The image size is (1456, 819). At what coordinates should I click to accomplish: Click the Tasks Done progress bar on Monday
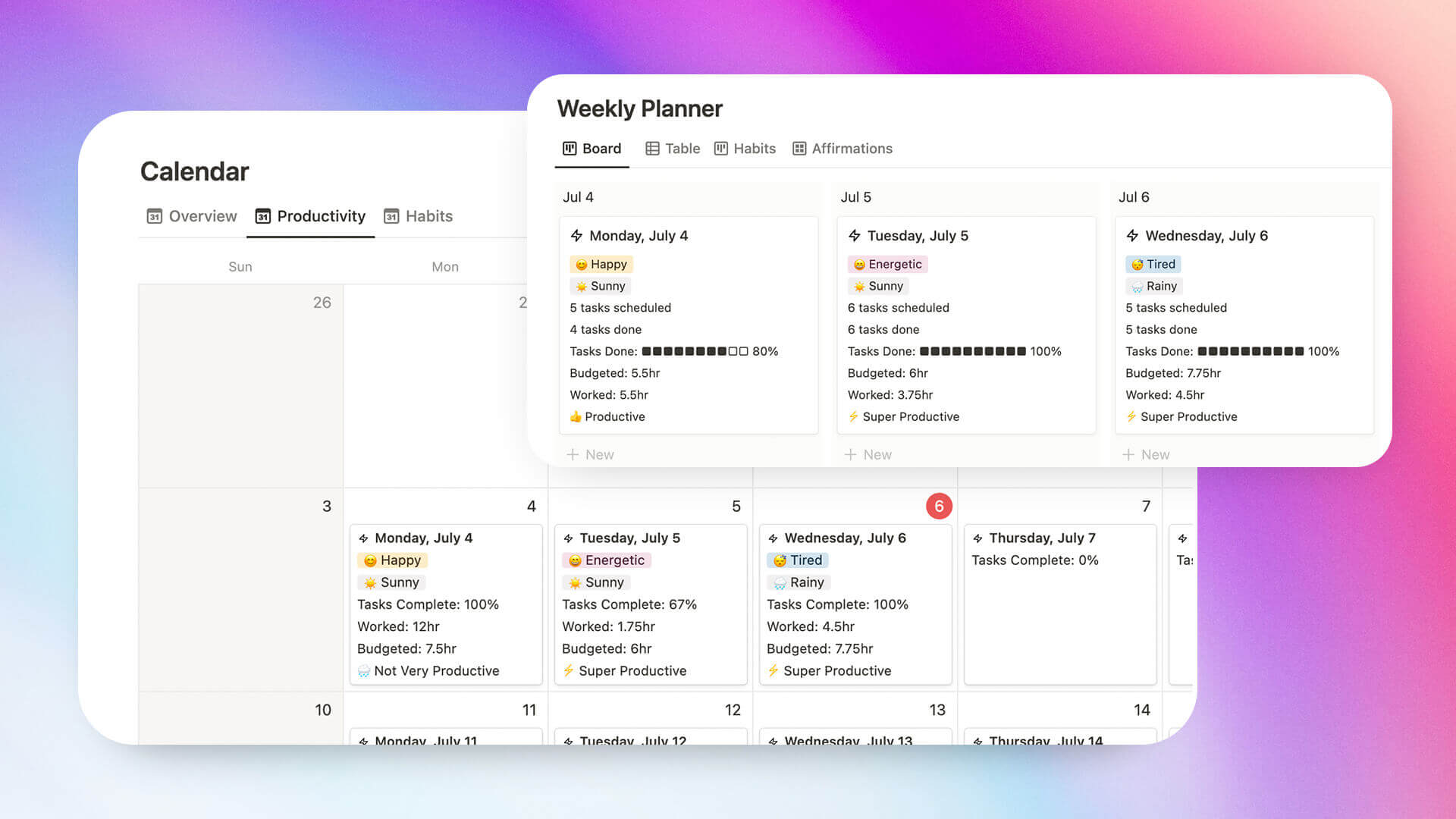(x=693, y=351)
